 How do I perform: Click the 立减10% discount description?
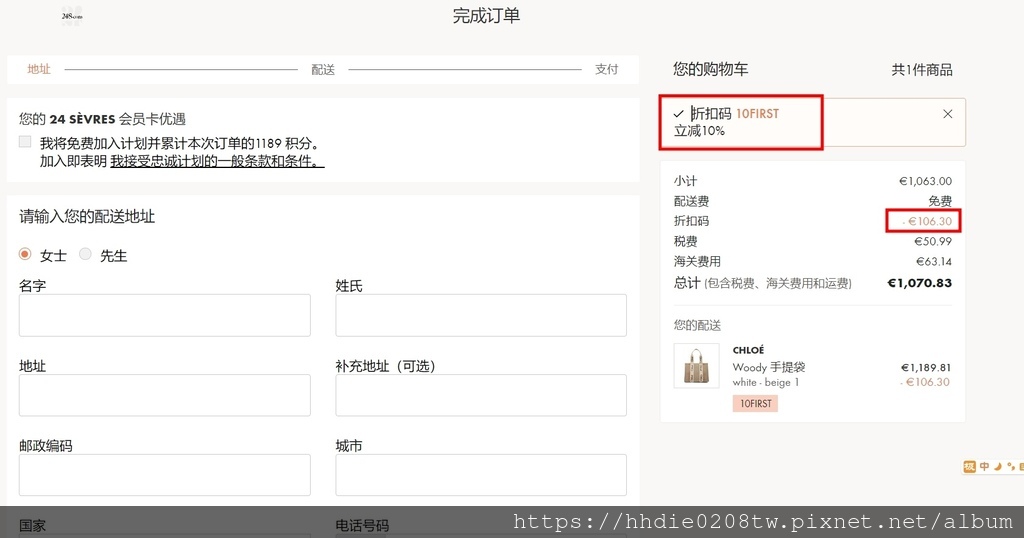[699, 131]
